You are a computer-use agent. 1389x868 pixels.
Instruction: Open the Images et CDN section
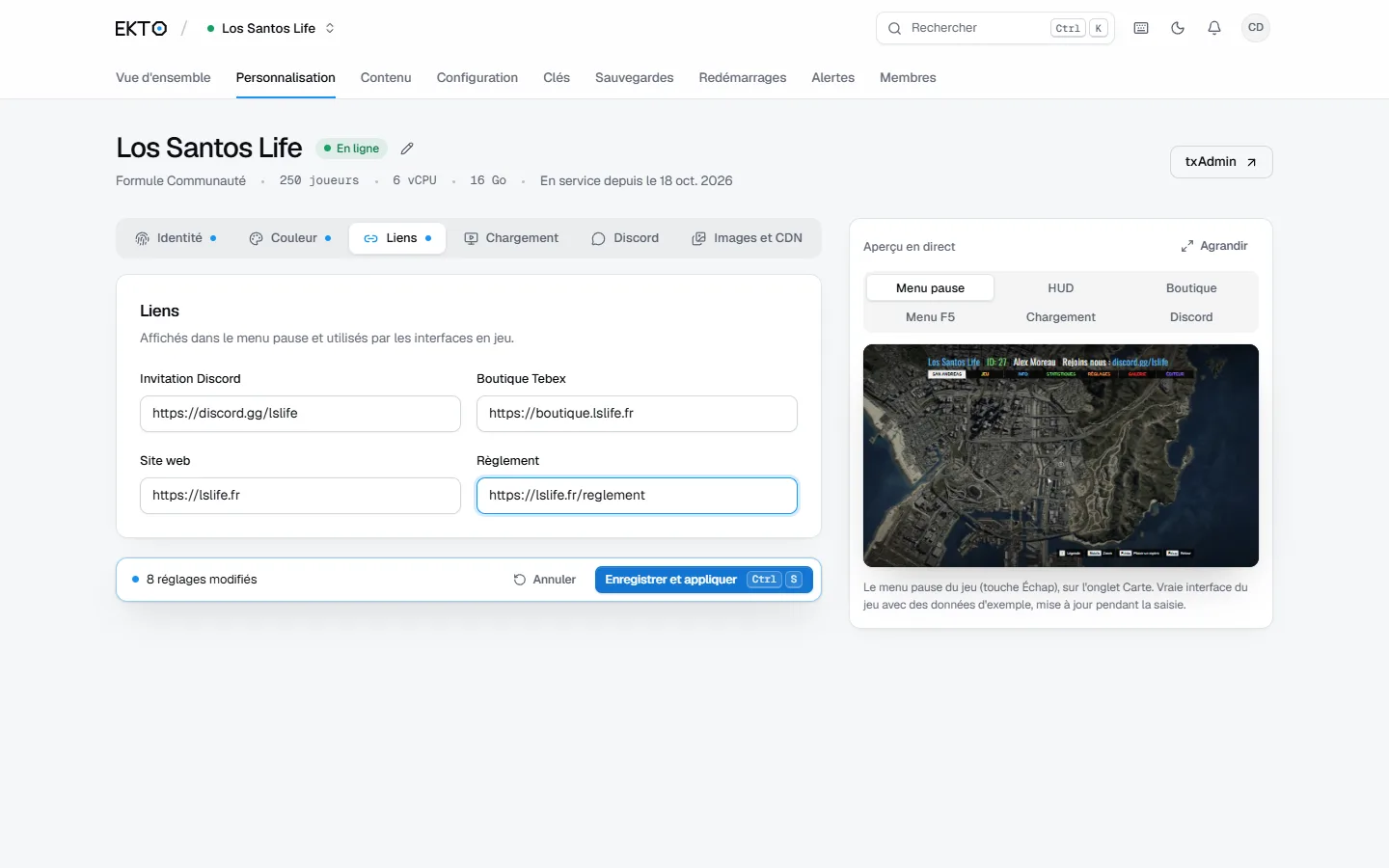[748, 238]
